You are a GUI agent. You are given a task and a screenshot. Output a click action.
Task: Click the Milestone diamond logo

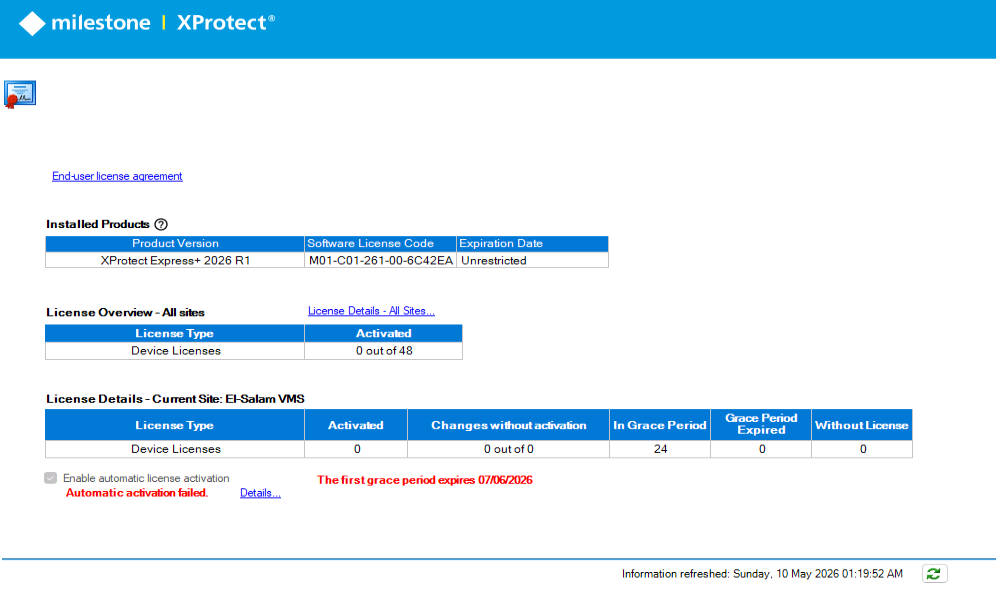32,24
